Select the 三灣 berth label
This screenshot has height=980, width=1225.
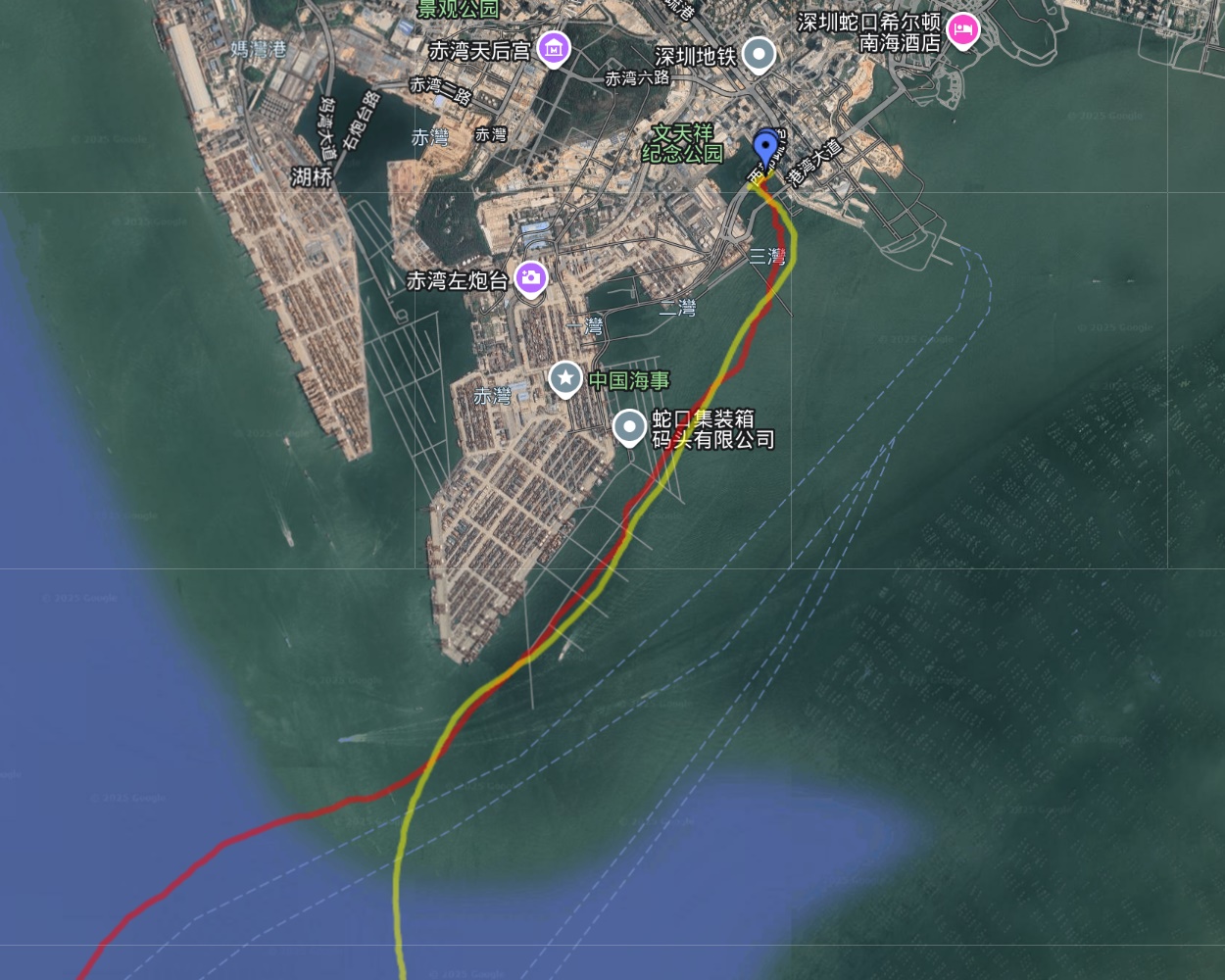coord(767,257)
